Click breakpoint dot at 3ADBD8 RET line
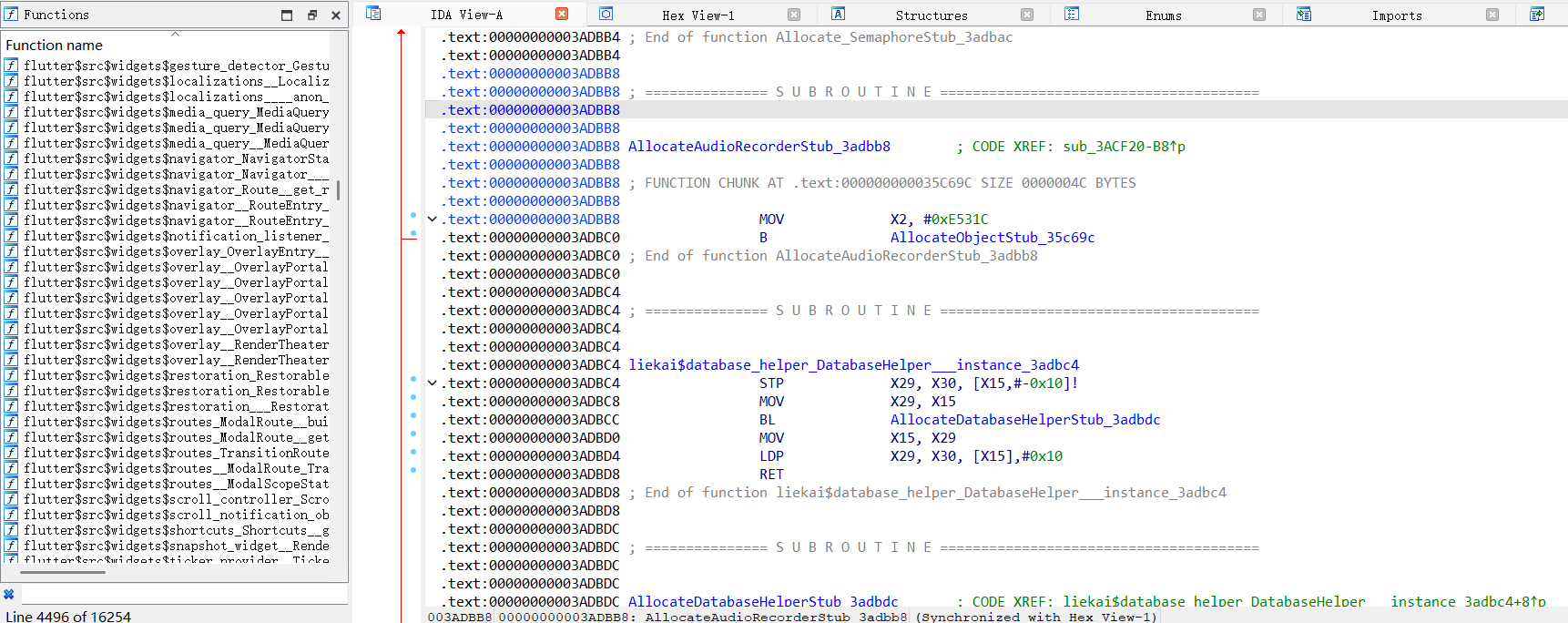Screen dimensions: 1568x623 click(x=413, y=470)
